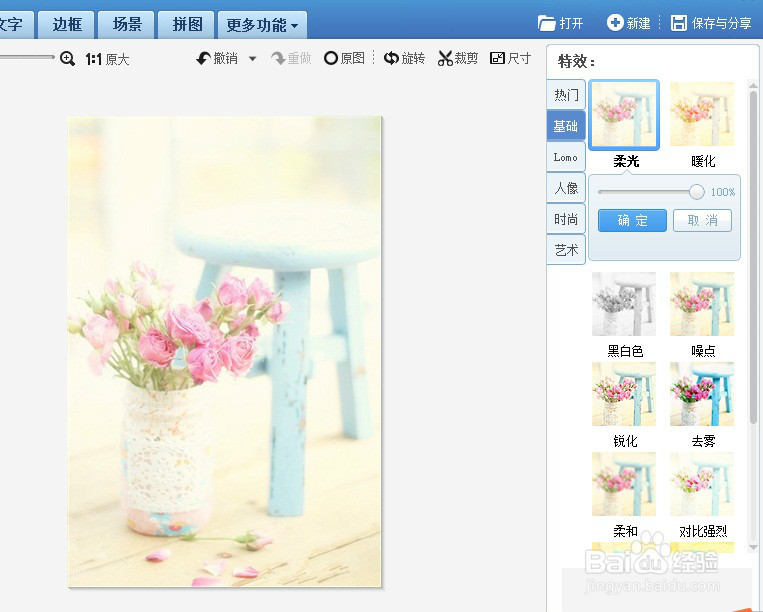Open the 更多功能 dropdown menu
The width and height of the screenshot is (763, 612).
(262, 24)
